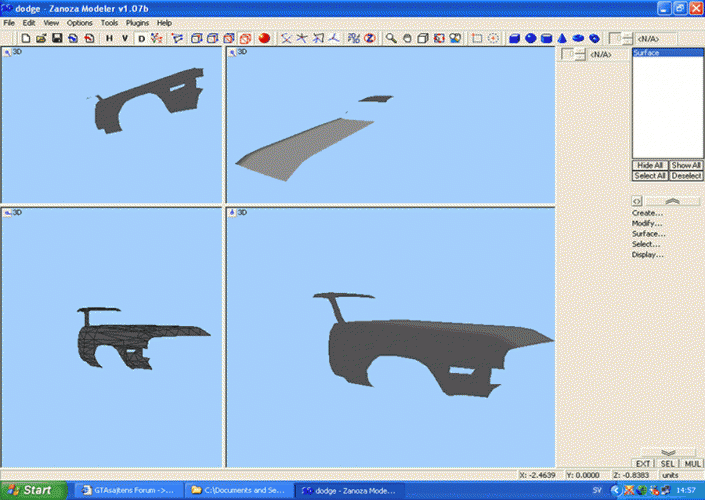This screenshot has width=705, height=500.
Task: Toggle the D axis lock button
Action: click(141, 38)
